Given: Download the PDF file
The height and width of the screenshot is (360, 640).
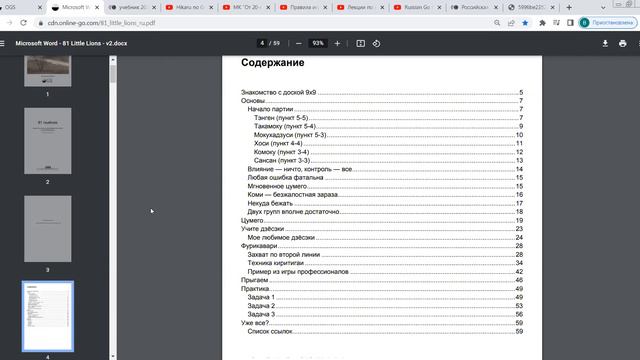Looking at the screenshot, I should [605, 43].
